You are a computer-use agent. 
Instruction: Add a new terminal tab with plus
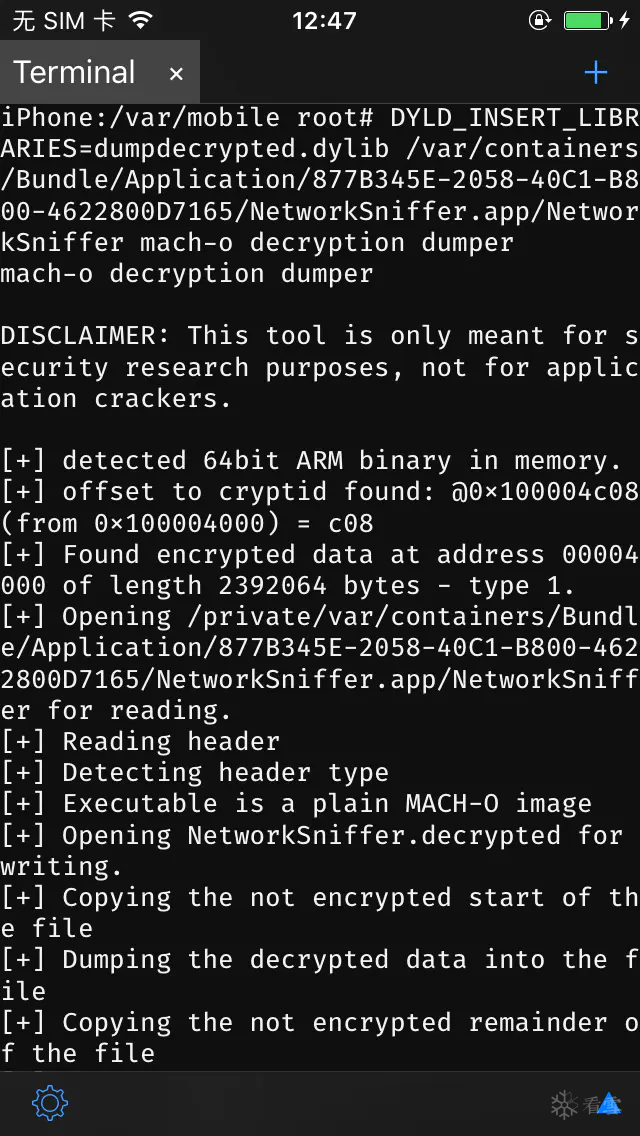[x=596, y=72]
